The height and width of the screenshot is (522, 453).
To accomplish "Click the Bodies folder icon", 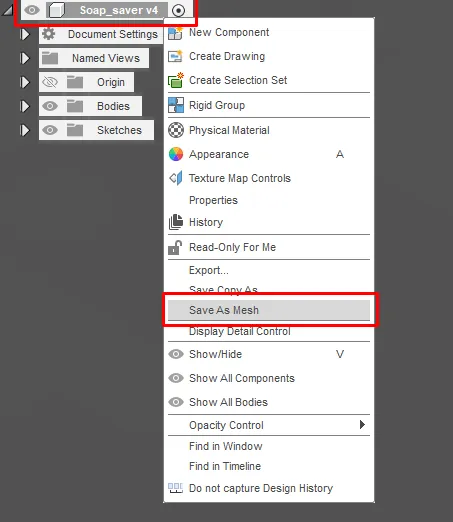I will click(75, 106).
